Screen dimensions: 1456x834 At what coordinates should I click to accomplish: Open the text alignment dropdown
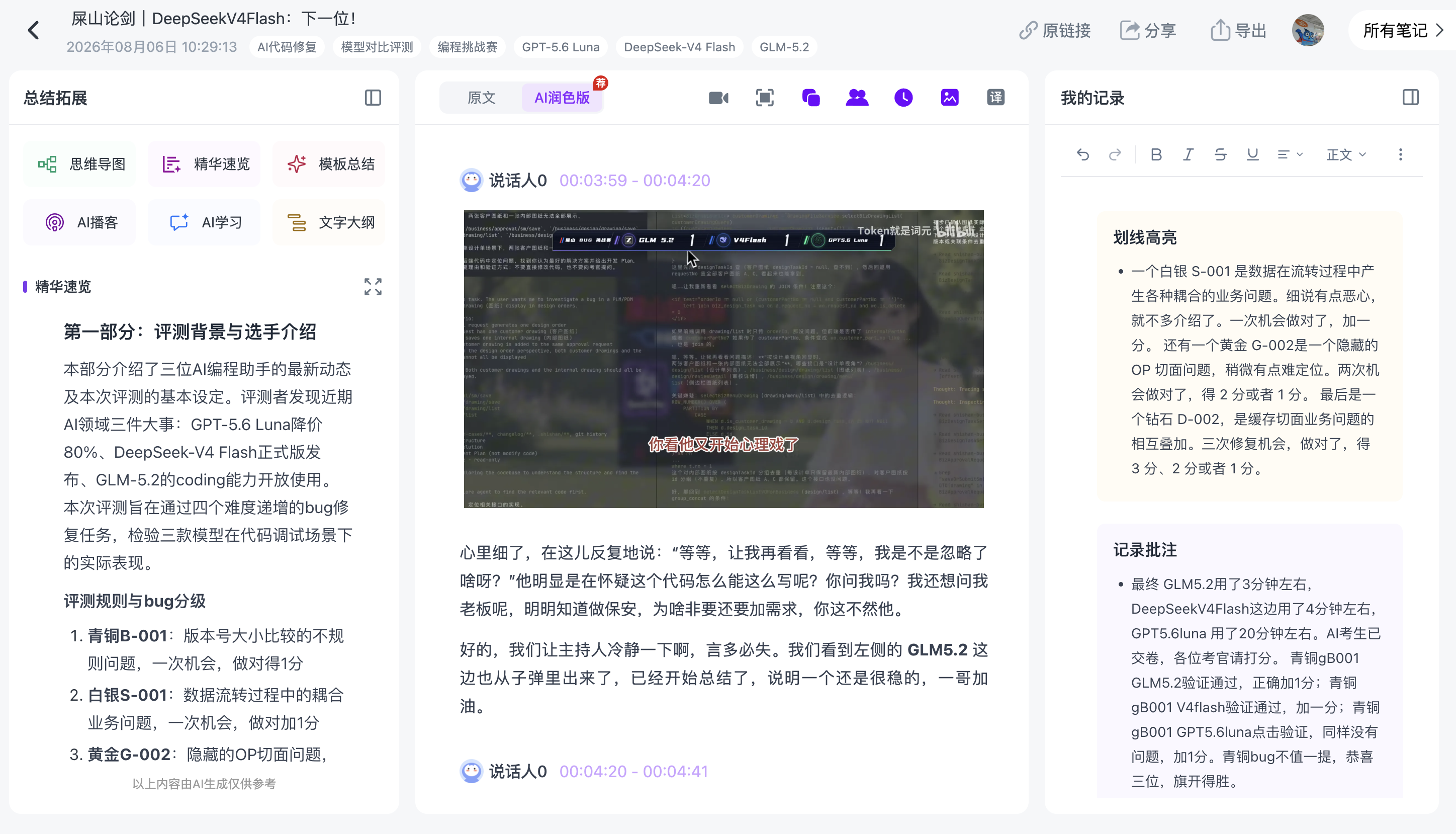click(1290, 154)
